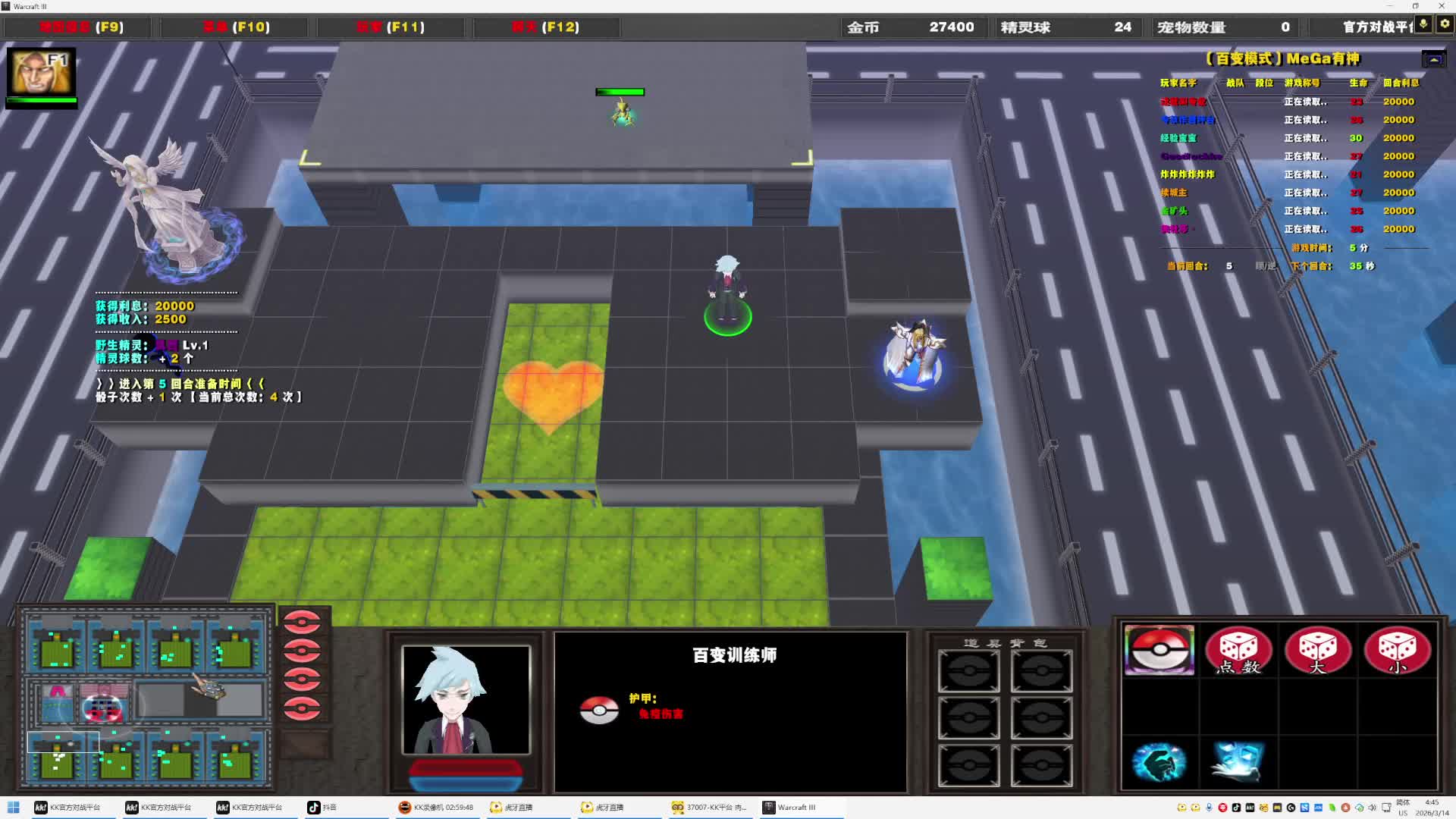Open the F9 menu tab

tap(82, 27)
